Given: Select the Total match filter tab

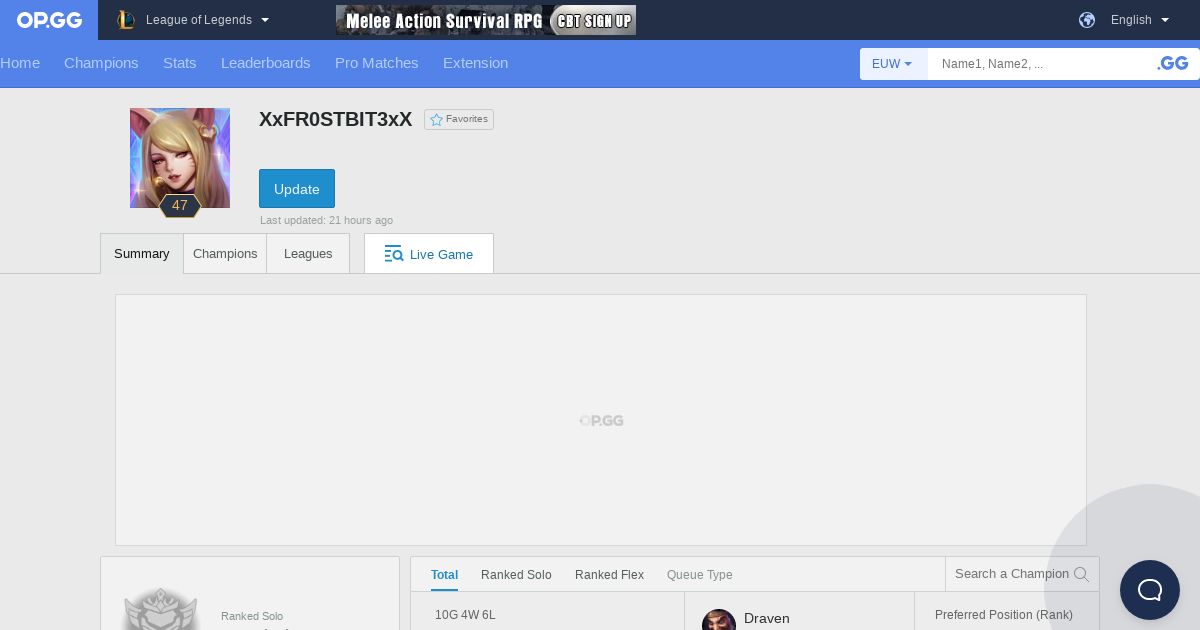Looking at the screenshot, I should (445, 575).
